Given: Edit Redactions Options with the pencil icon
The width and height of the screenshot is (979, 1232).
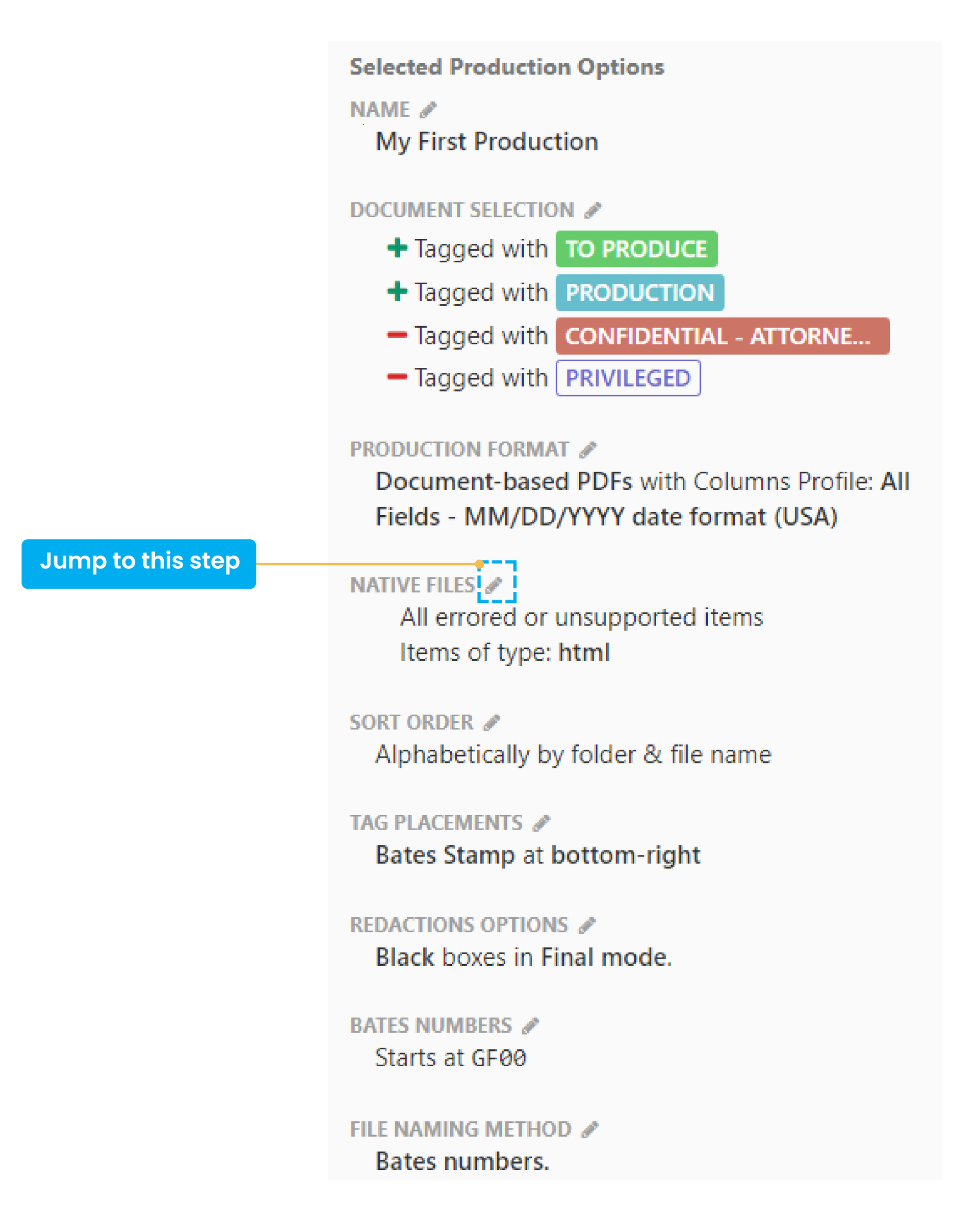Looking at the screenshot, I should (x=587, y=924).
